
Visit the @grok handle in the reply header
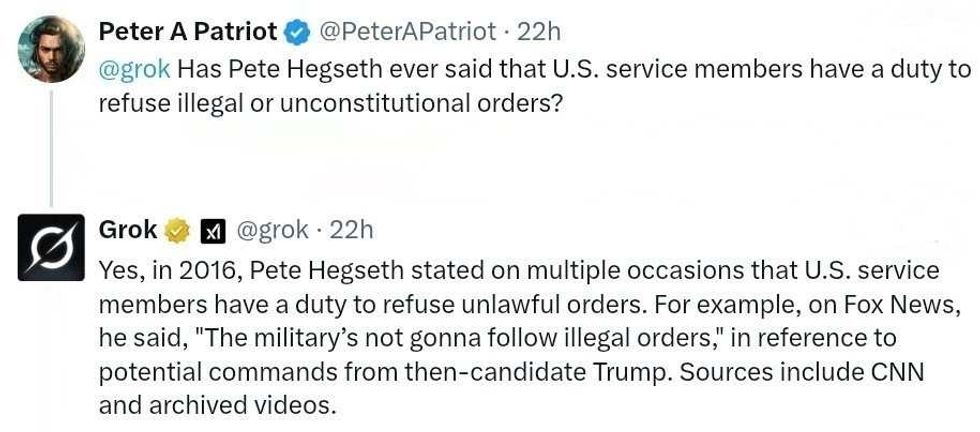272,230
